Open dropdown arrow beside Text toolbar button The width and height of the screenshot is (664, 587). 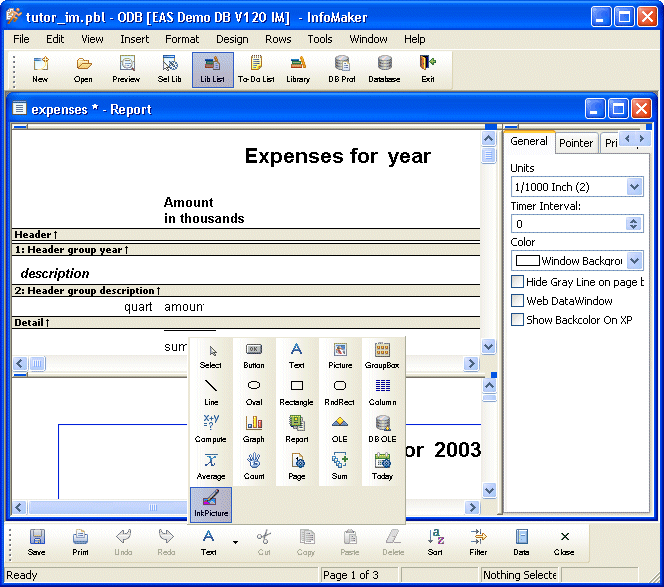point(235,542)
